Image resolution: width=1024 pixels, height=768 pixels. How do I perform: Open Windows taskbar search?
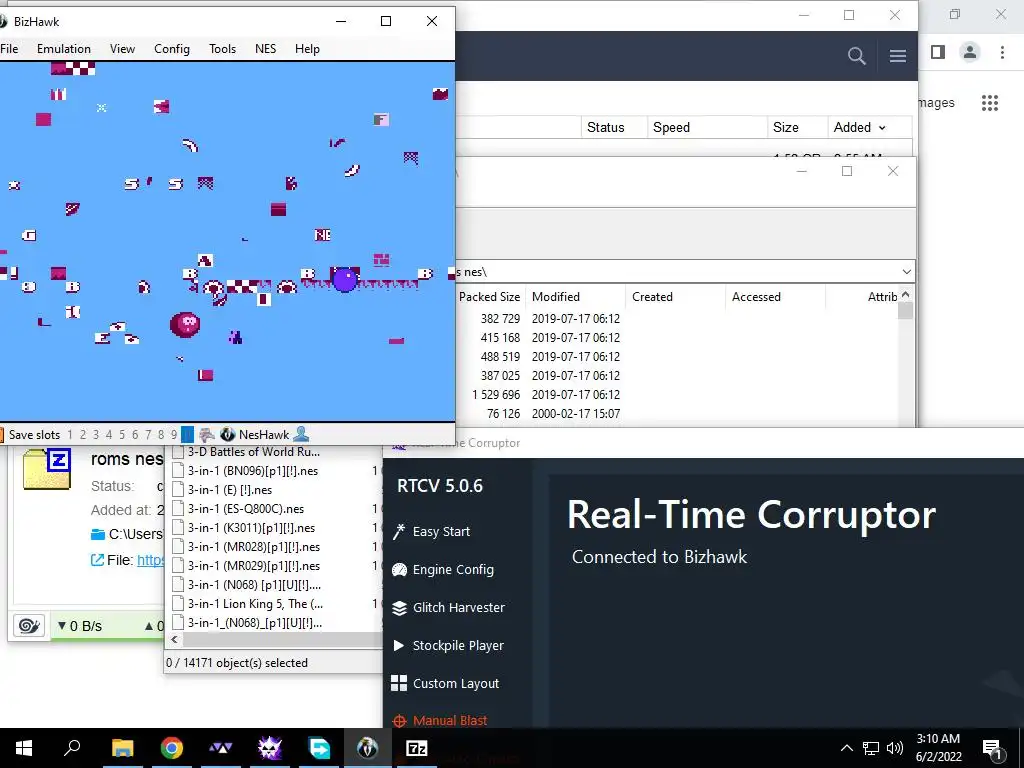pos(72,748)
